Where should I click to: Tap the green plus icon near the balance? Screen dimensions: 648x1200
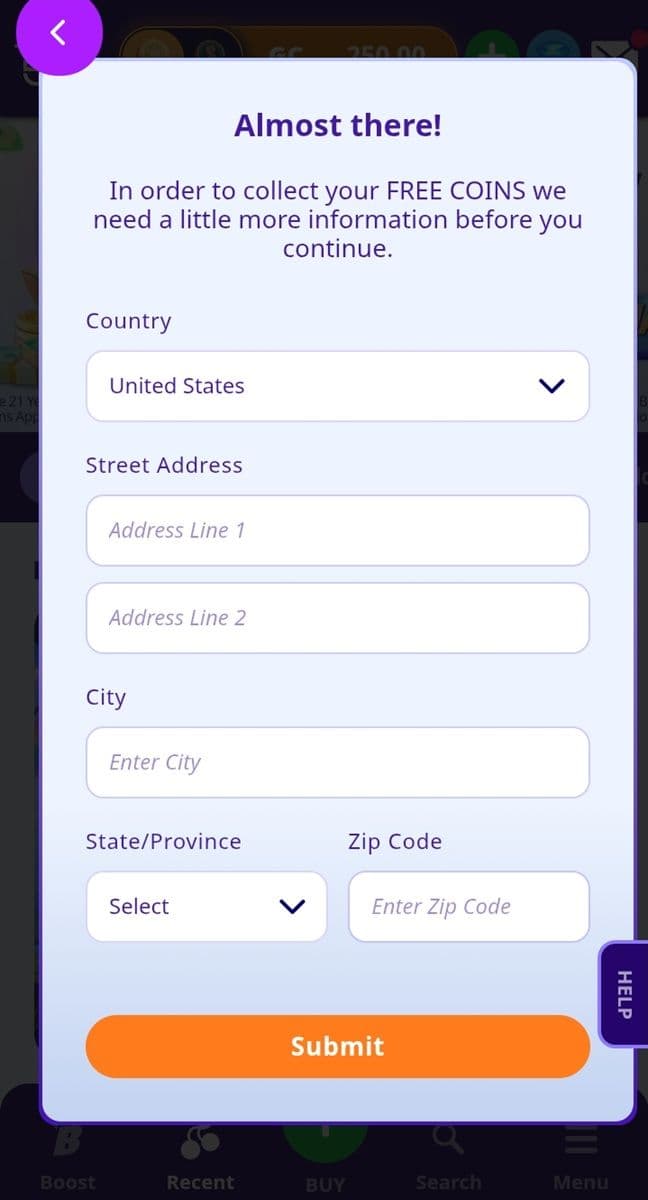(491, 50)
